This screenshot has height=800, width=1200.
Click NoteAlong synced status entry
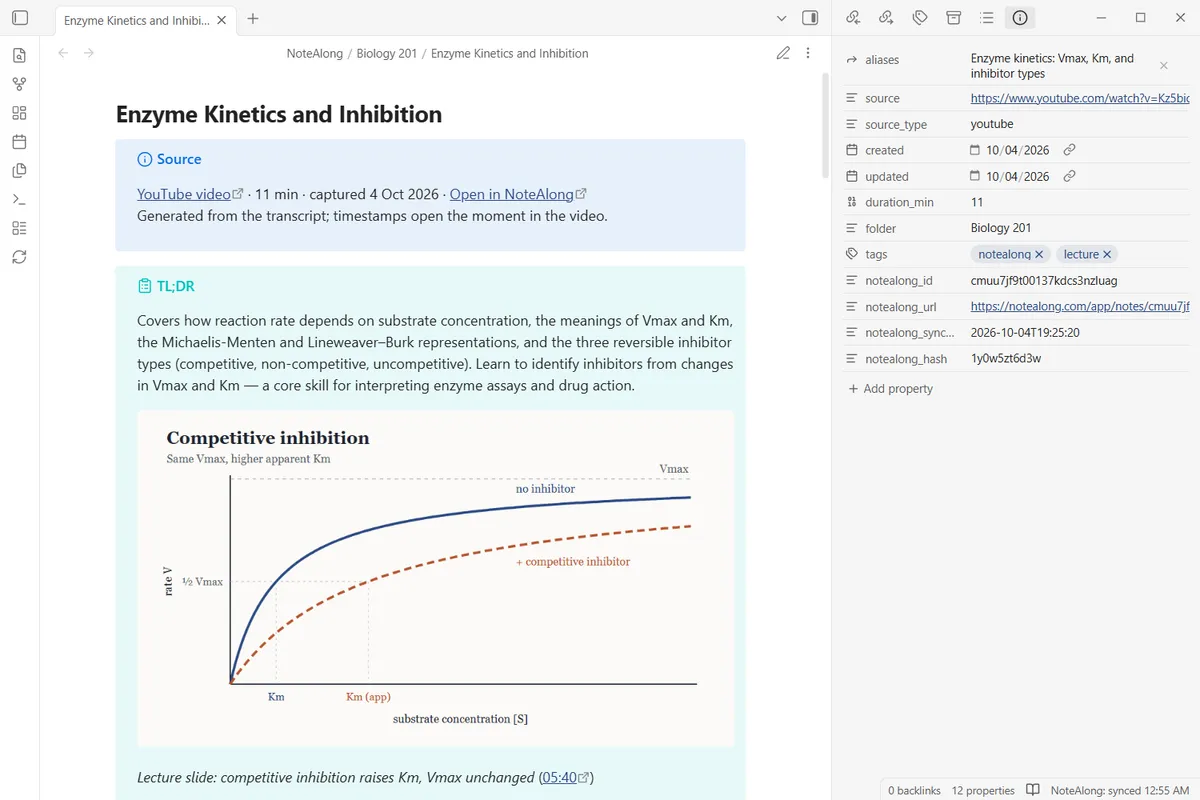(x=1119, y=790)
